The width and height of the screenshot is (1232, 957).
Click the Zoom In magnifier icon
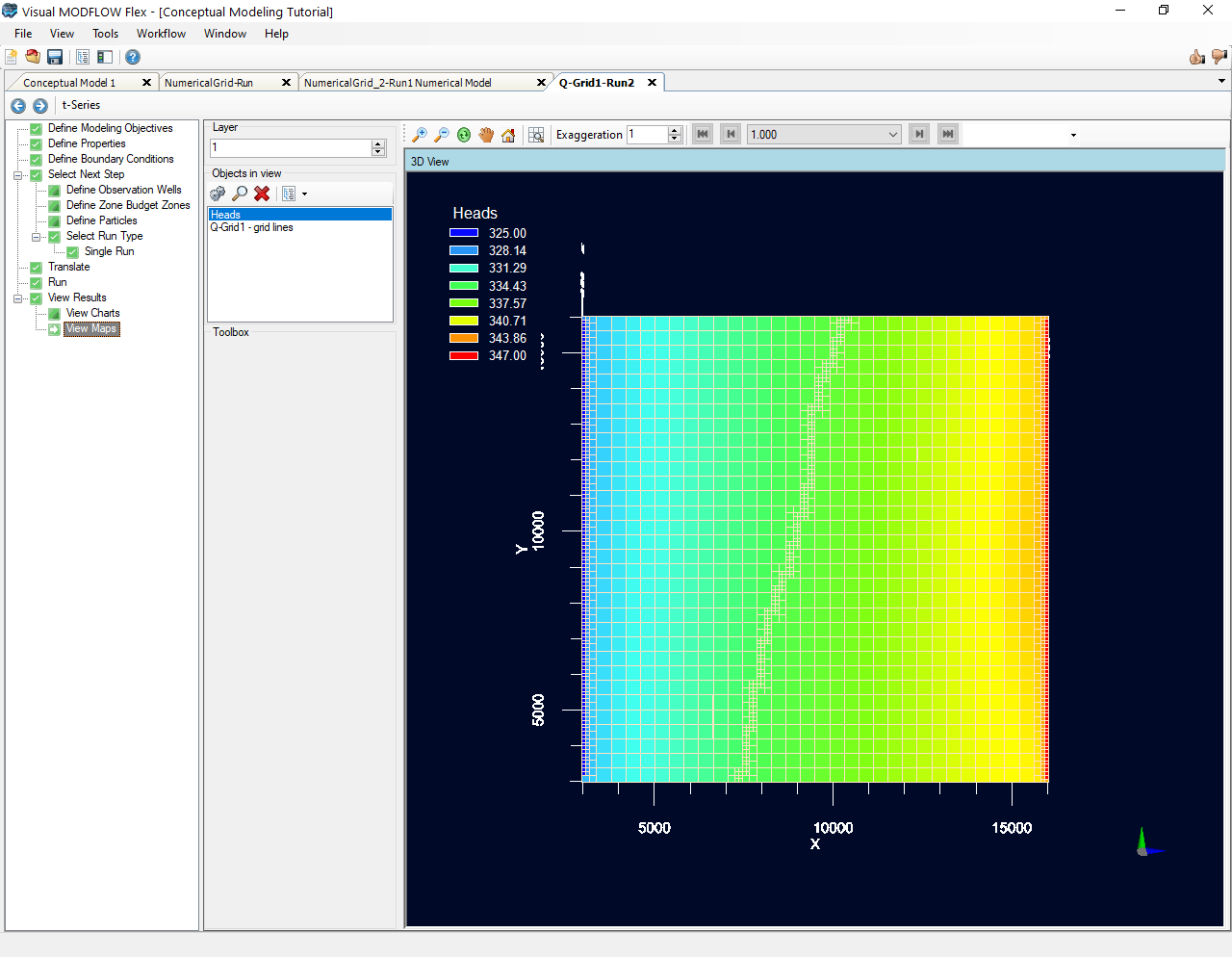[421, 135]
